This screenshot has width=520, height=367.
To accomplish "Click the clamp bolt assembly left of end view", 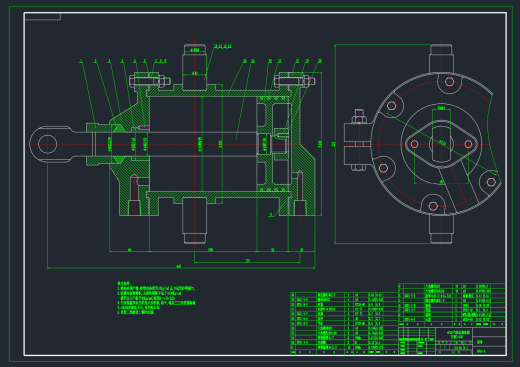I will click(x=359, y=140).
